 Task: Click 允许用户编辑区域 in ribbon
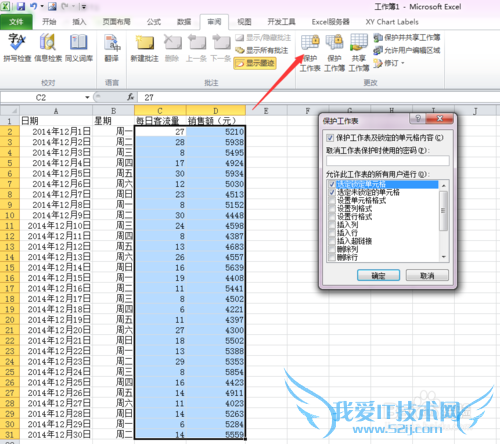tap(407, 50)
